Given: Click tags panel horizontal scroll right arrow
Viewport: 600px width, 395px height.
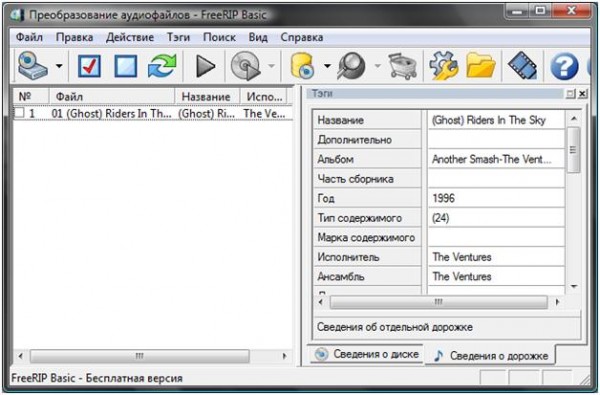Looking at the screenshot, I should pyautogui.click(x=557, y=302).
